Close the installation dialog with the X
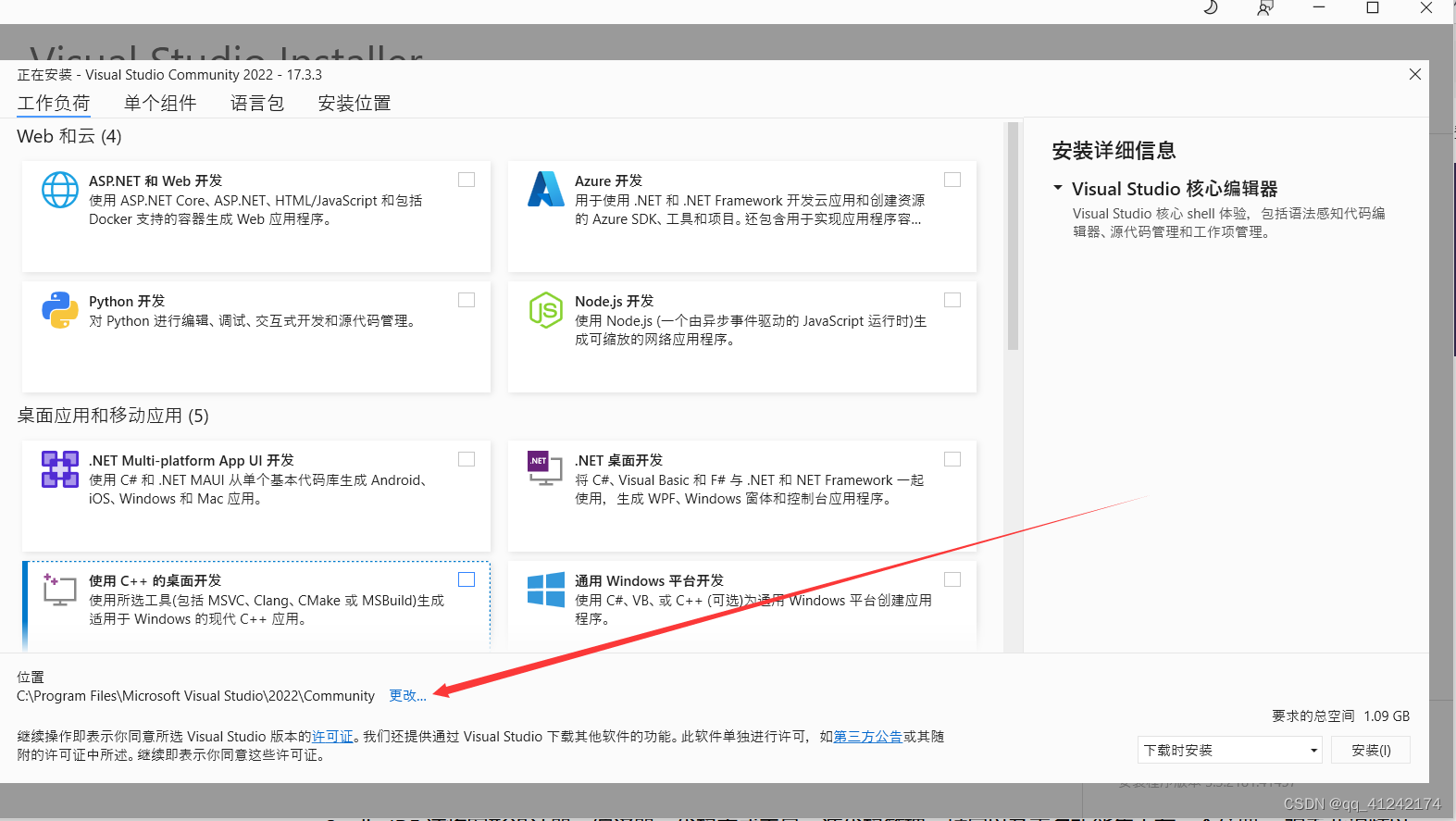 [1414, 74]
